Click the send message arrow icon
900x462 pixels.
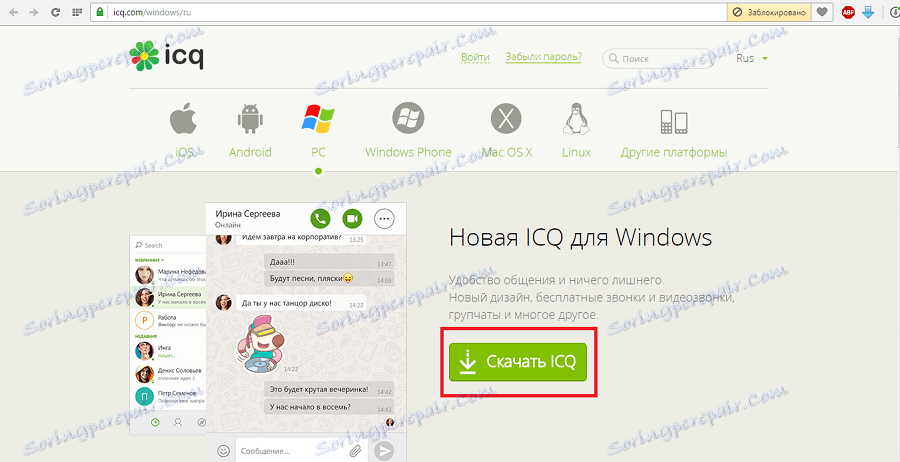tap(384, 451)
